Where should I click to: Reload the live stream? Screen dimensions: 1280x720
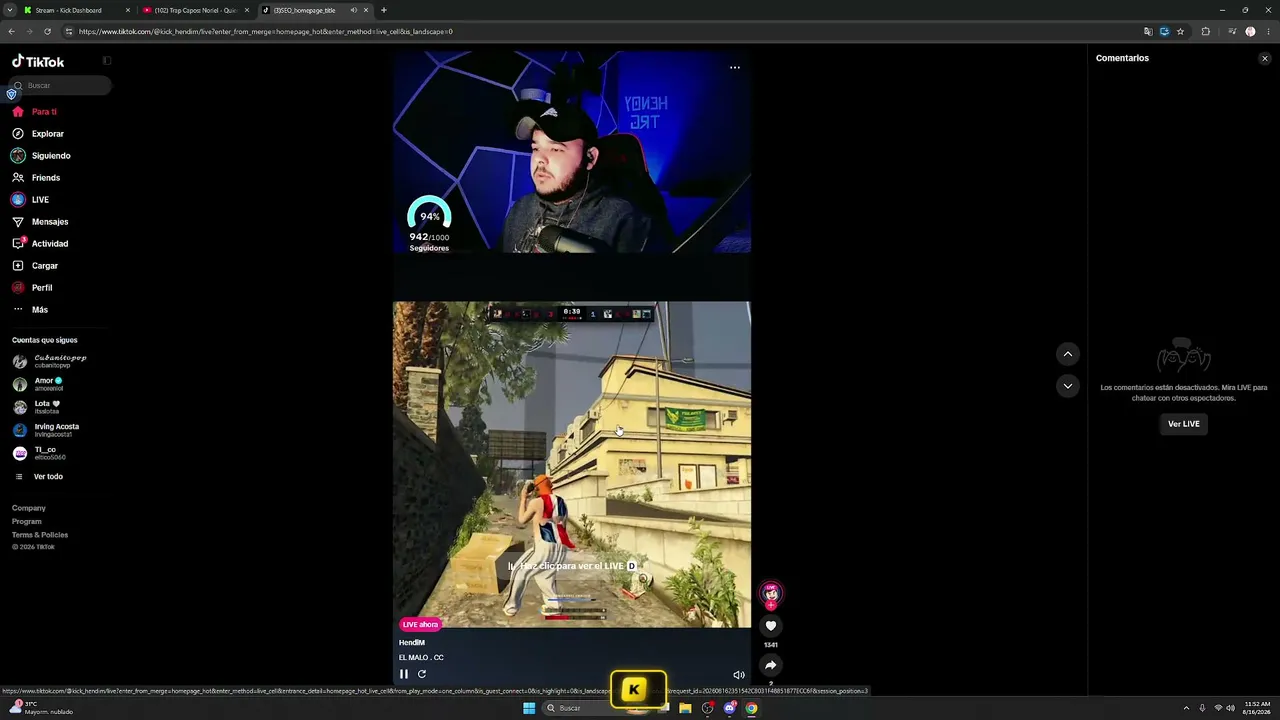(x=422, y=674)
